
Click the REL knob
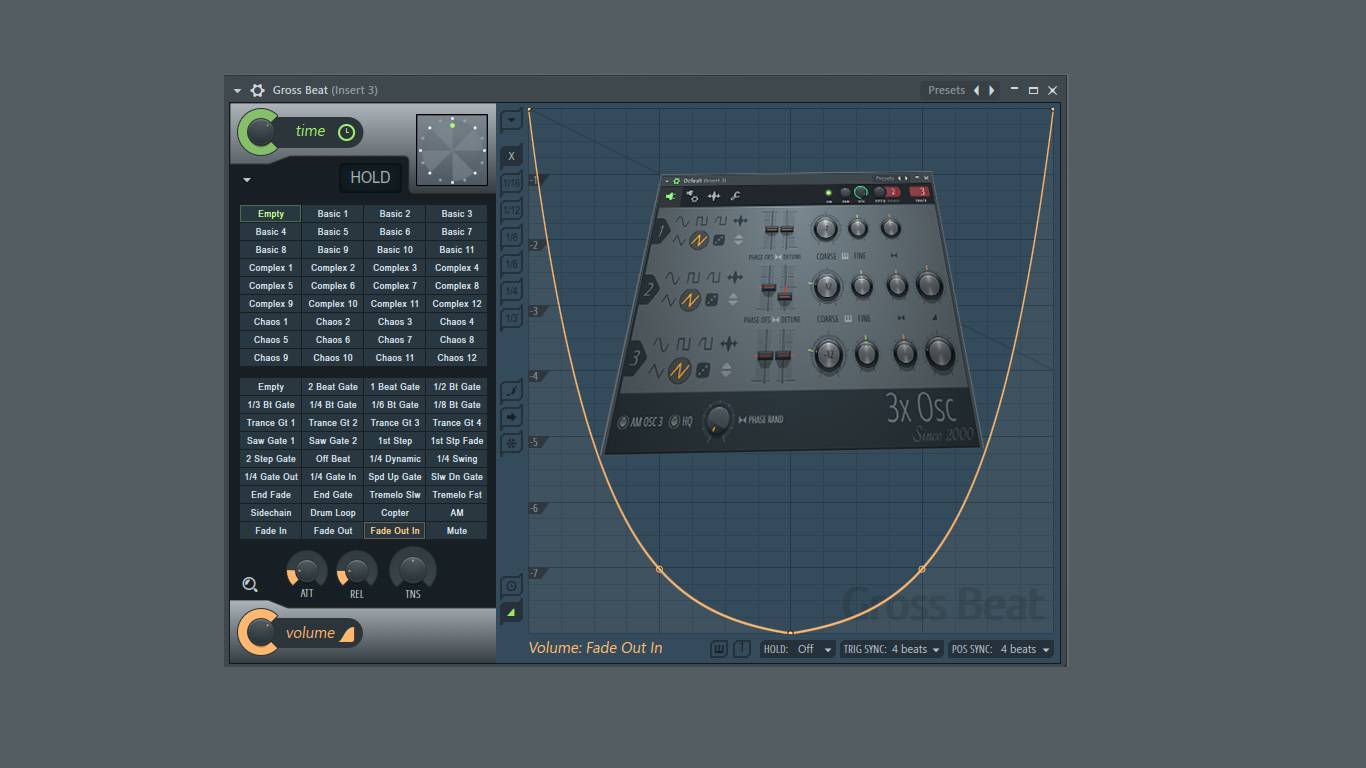[356, 571]
